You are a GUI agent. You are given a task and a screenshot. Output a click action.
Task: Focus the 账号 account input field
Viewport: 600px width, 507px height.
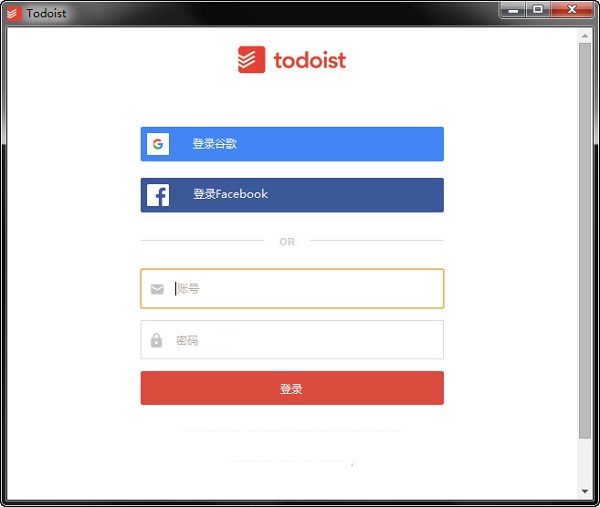(x=292, y=289)
